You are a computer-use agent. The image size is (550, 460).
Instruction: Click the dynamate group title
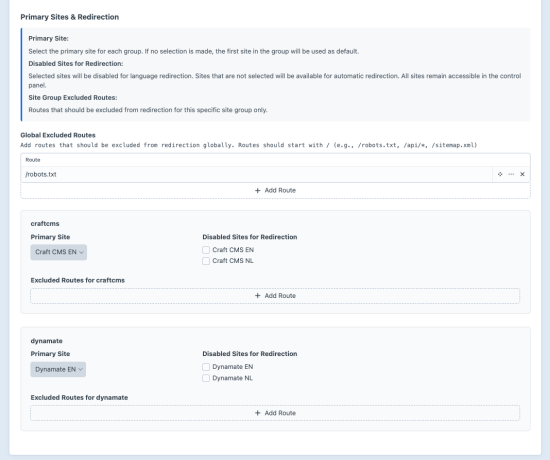pos(46,341)
